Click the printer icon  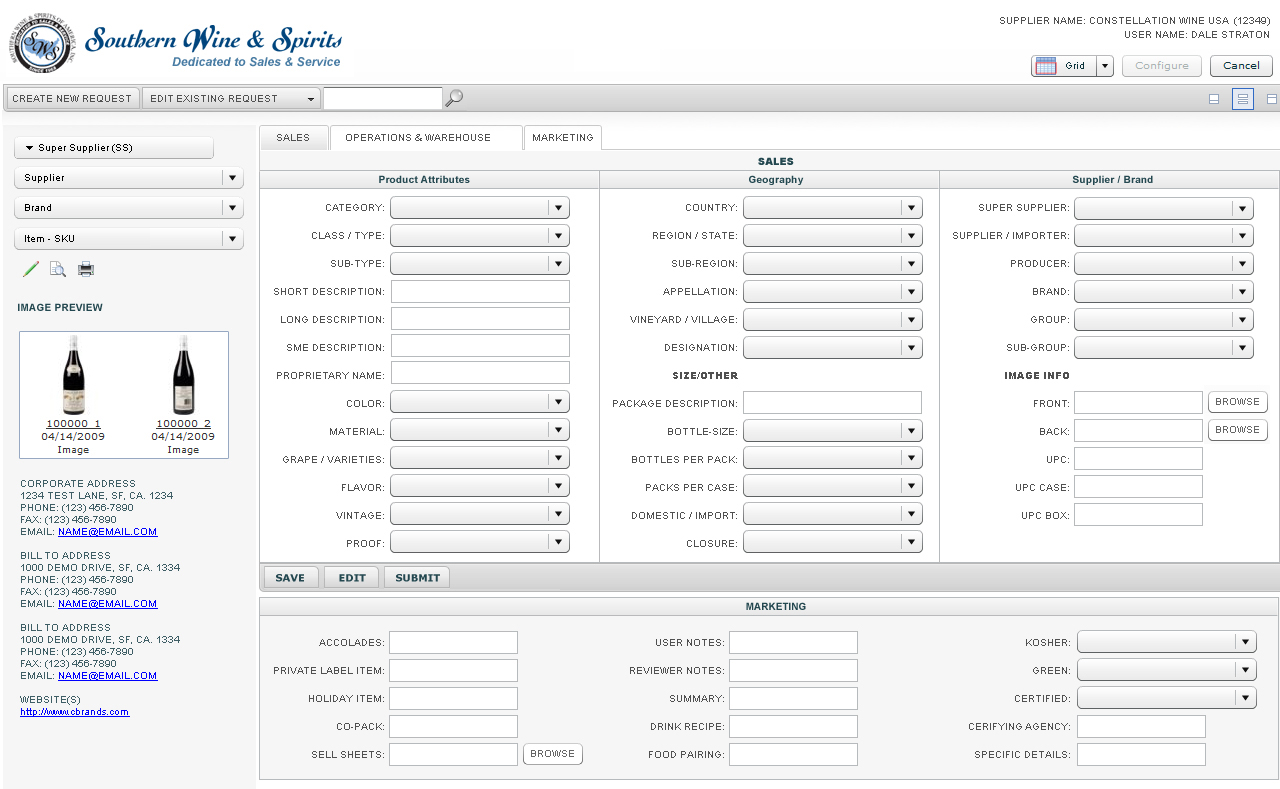coord(86,269)
